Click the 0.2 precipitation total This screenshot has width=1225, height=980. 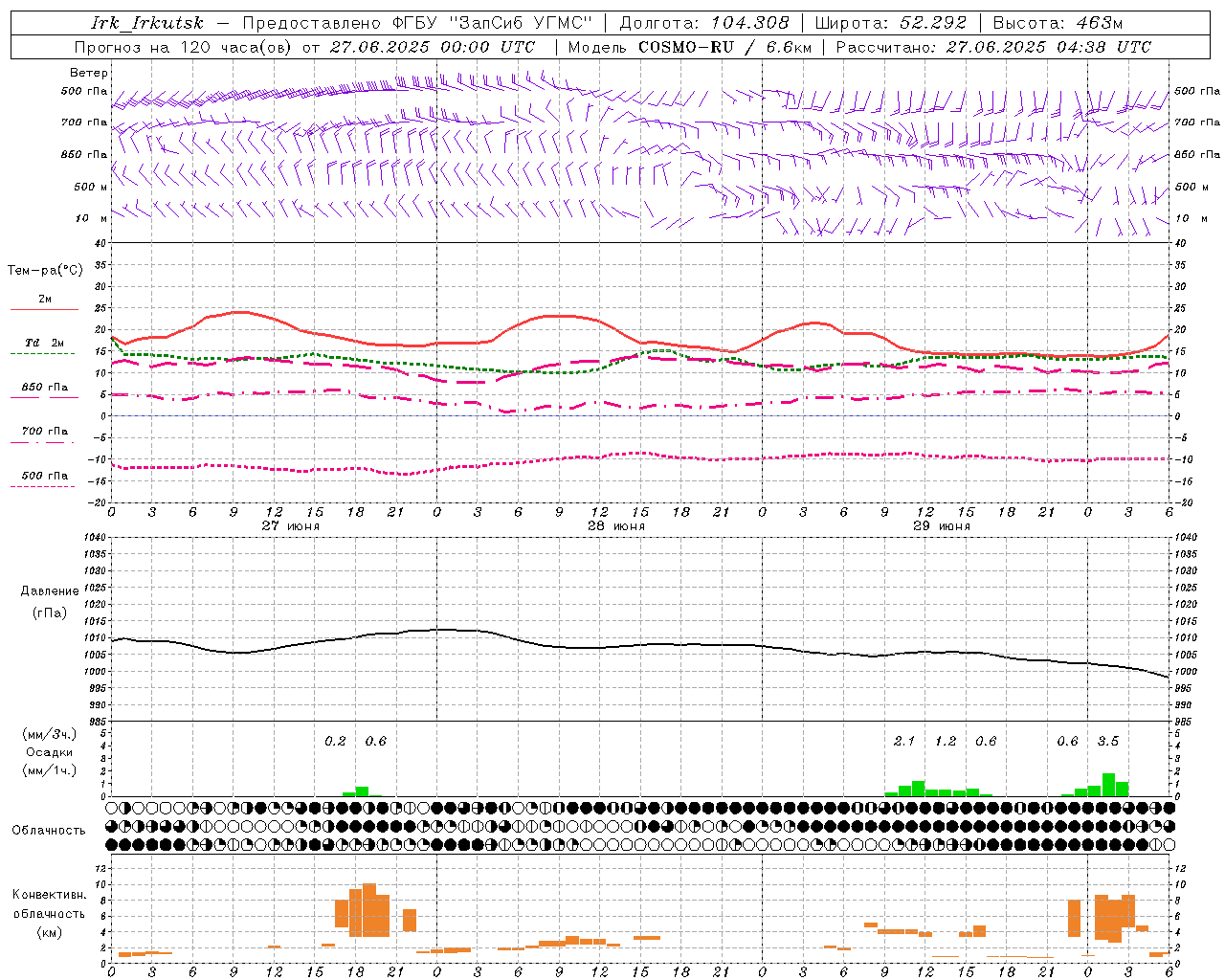click(335, 742)
